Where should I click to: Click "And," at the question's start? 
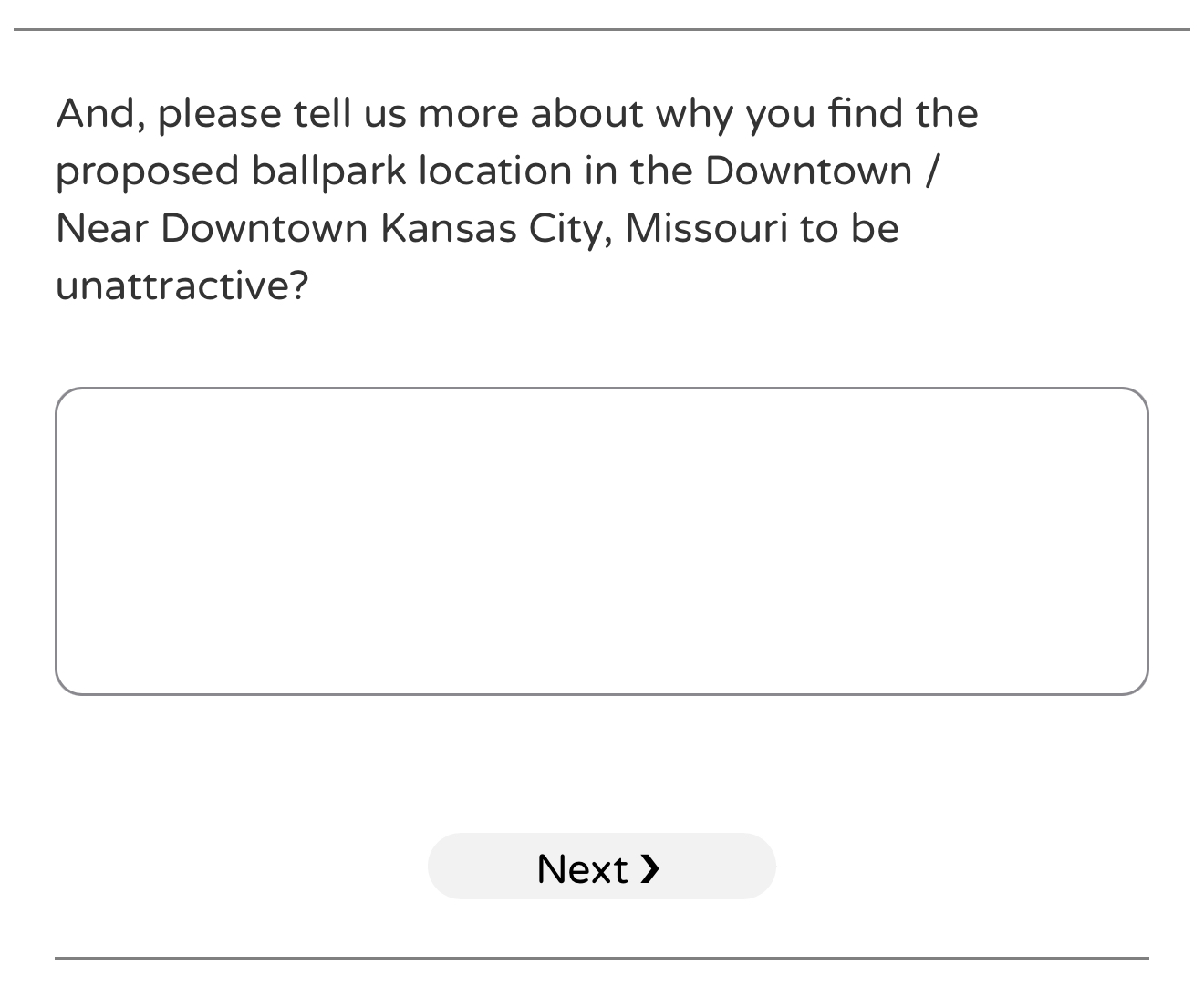coord(100,114)
